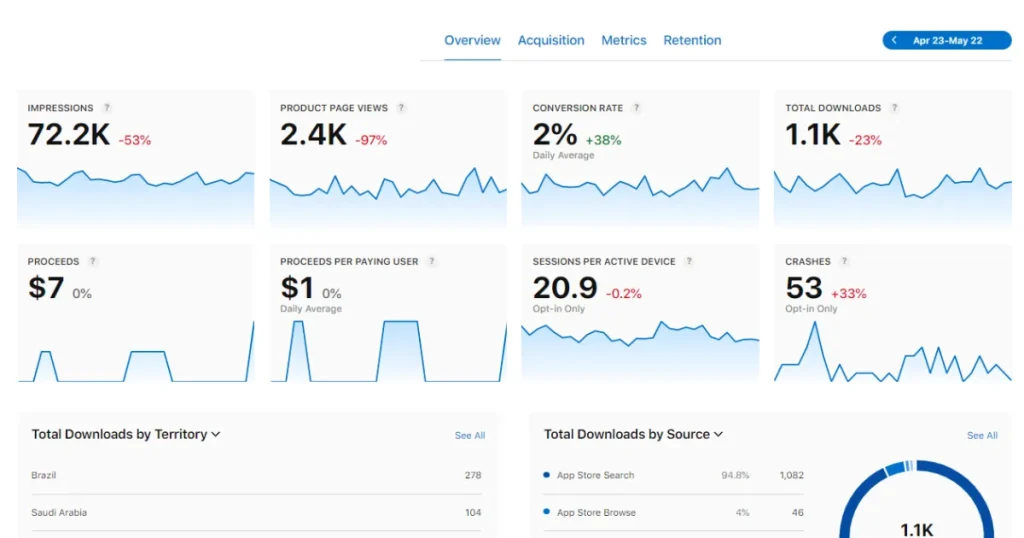Open help icon next to Impressions

[x=106, y=108]
